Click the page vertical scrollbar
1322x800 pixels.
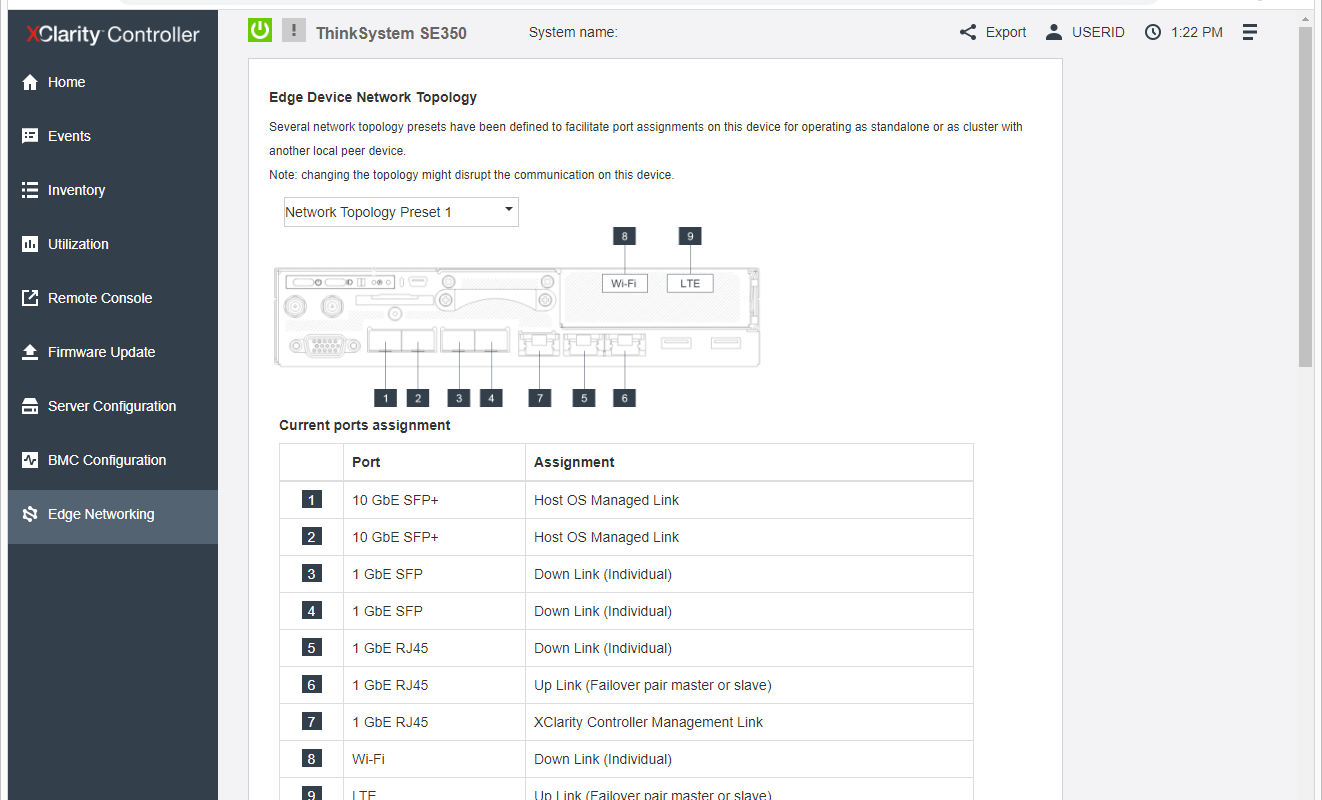click(1305, 197)
